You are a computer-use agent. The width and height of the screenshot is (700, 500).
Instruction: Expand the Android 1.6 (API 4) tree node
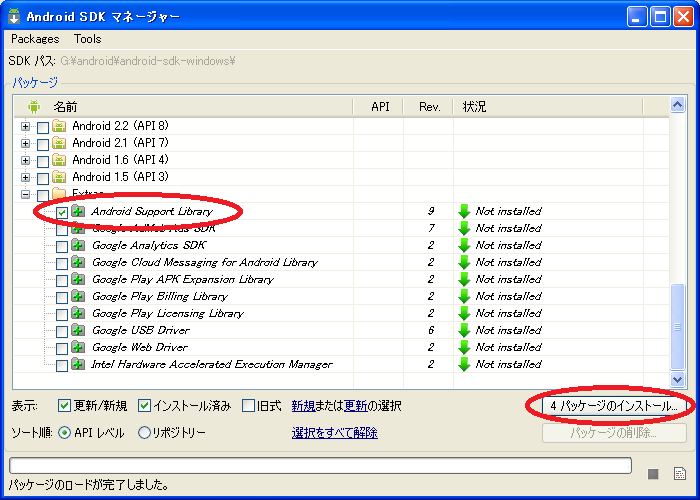[26, 160]
